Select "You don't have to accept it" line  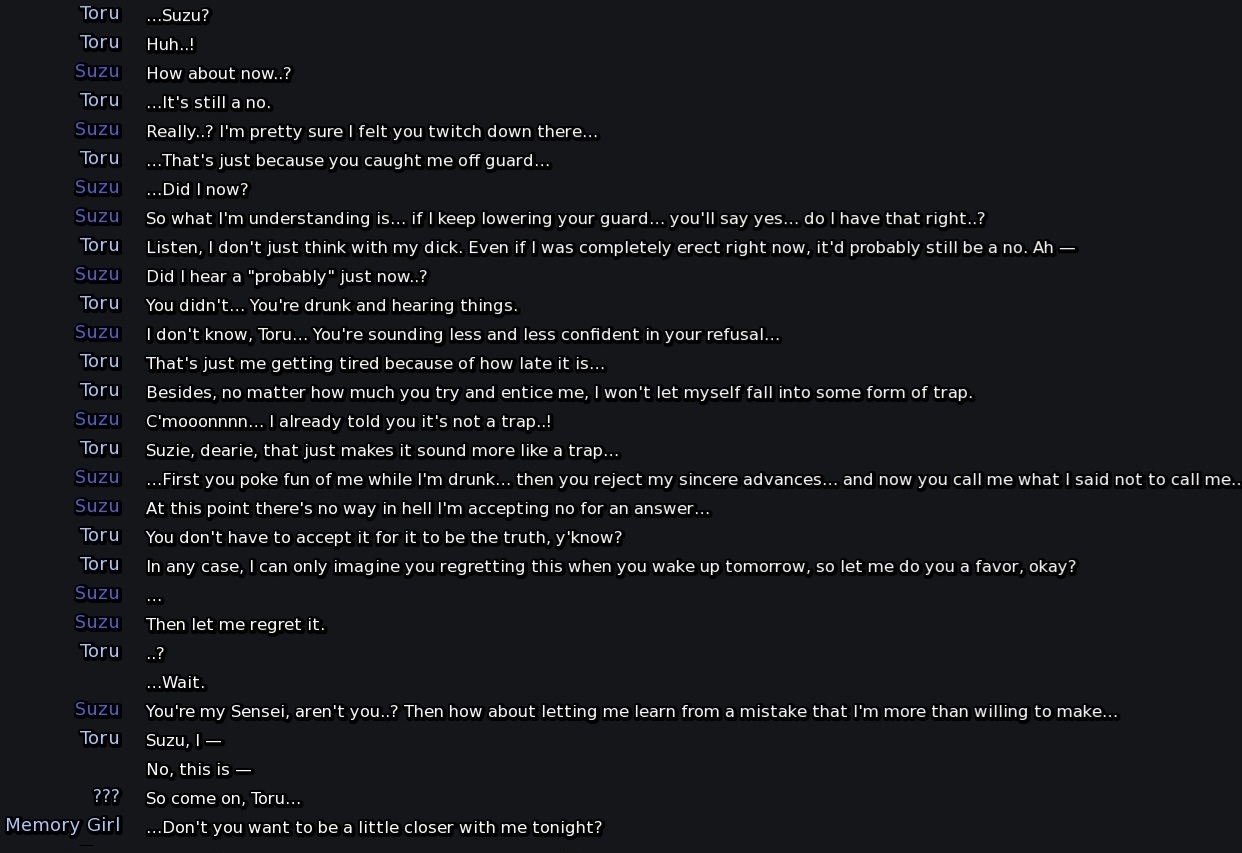pyautogui.click(x=384, y=538)
